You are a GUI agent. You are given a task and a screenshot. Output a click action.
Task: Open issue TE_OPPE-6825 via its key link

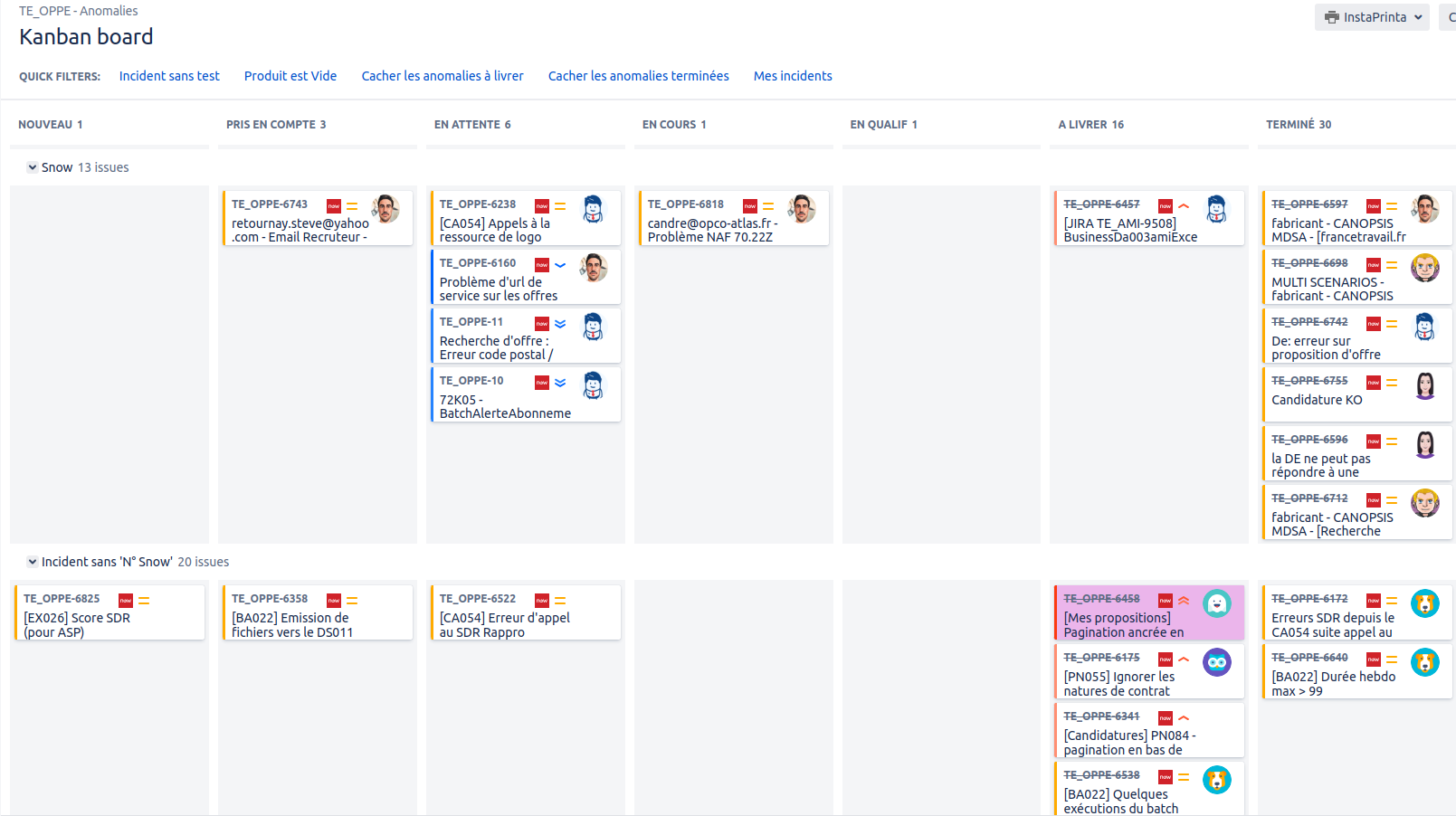point(61,598)
